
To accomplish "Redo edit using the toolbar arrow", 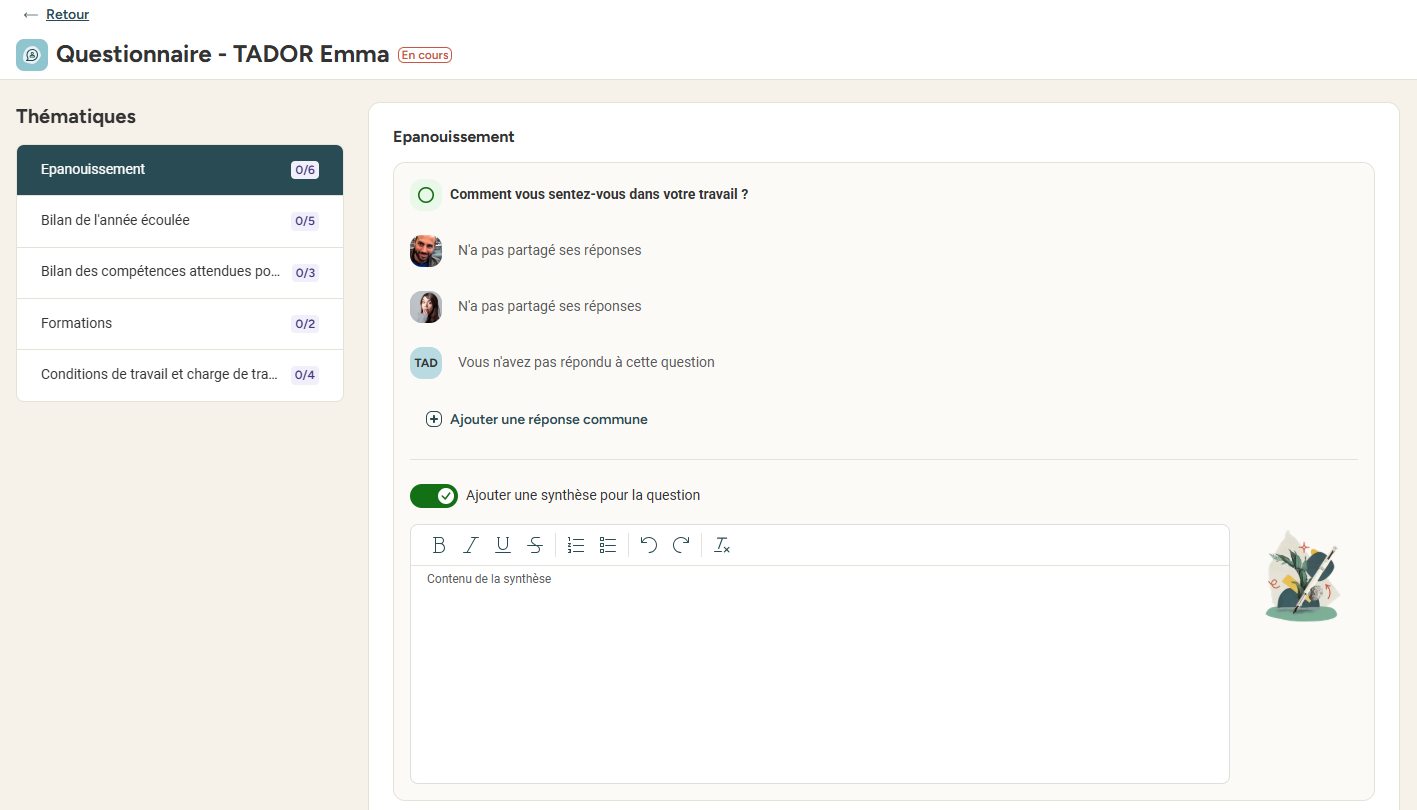I will 681,545.
